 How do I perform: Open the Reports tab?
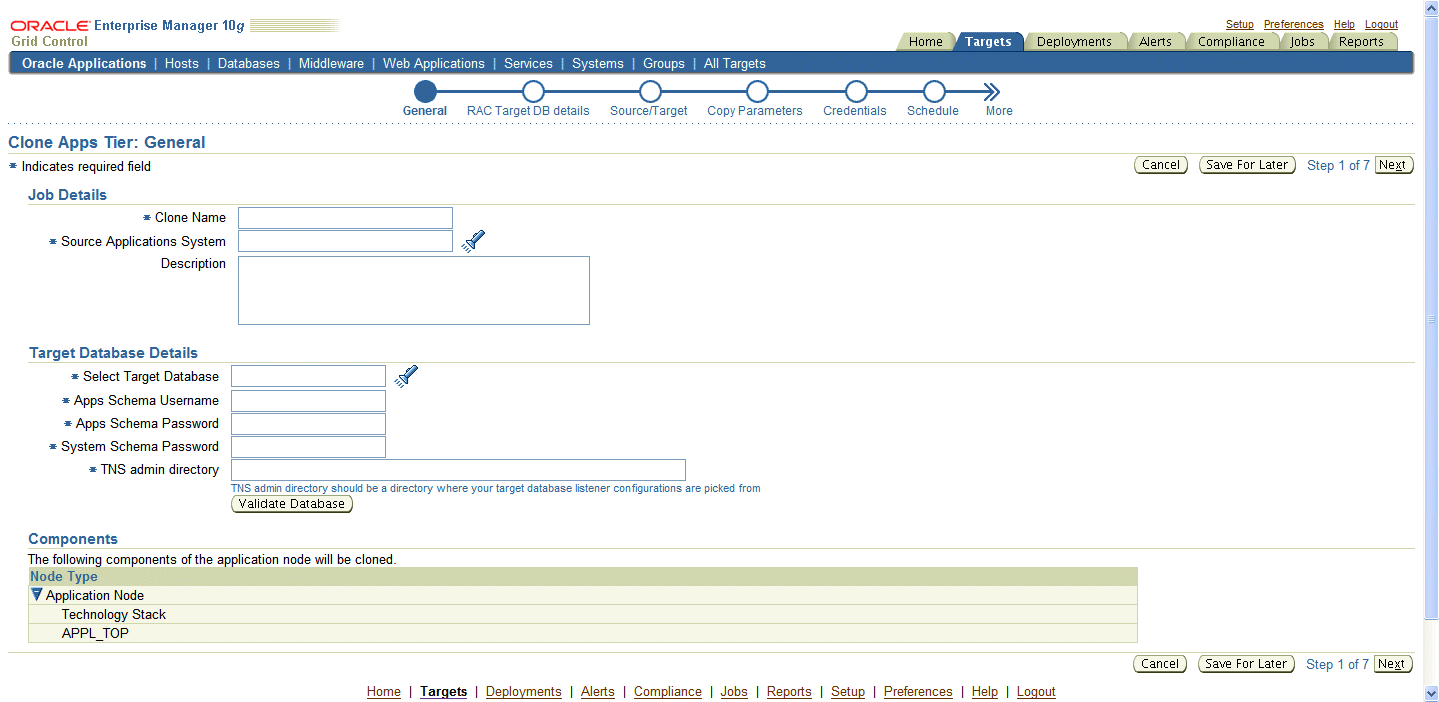(x=1361, y=41)
